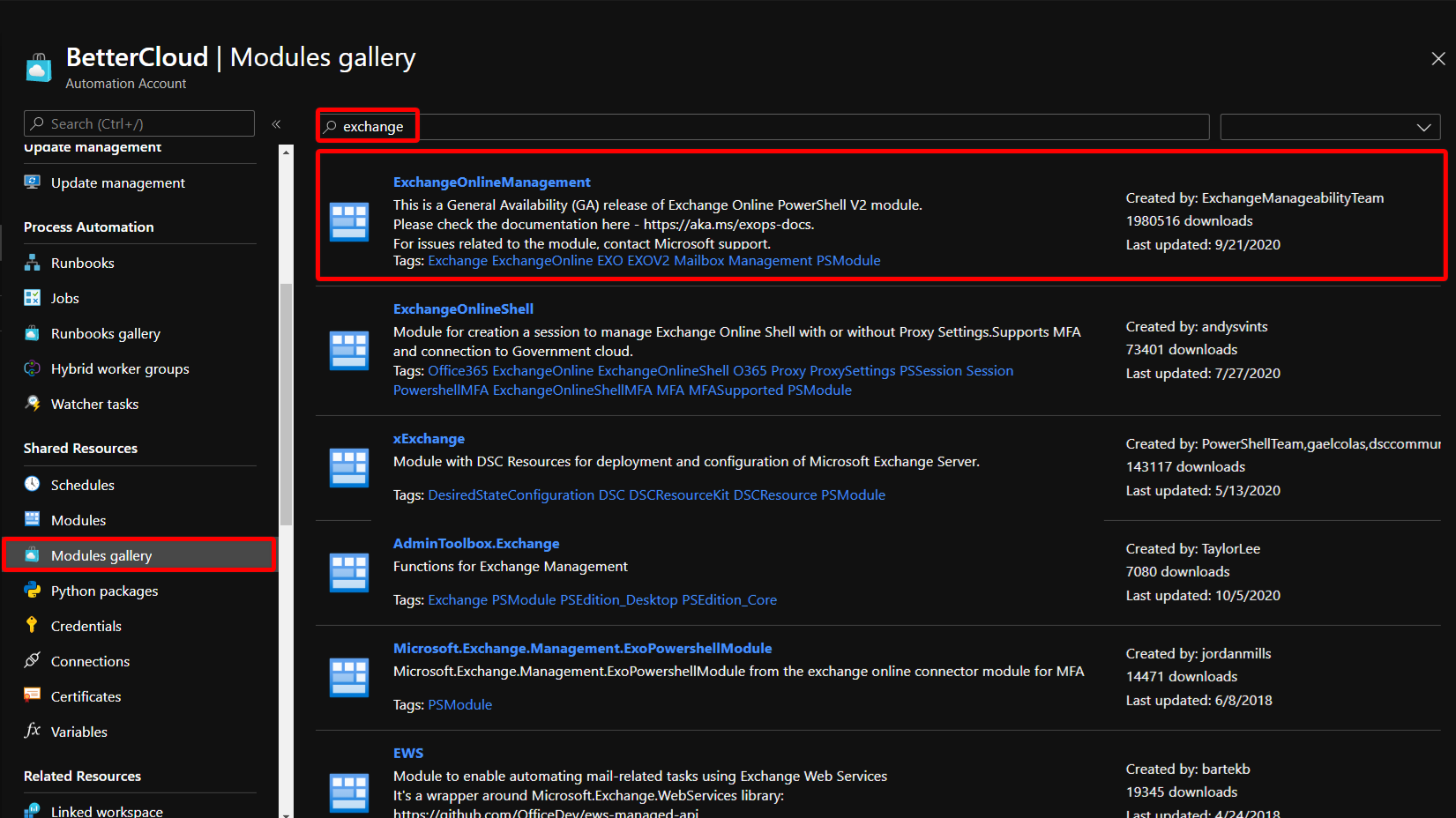1456x818 pixels.
Task: Open the Modules gallery menu item
Action: pyautogui.click(x=101, y=555)
